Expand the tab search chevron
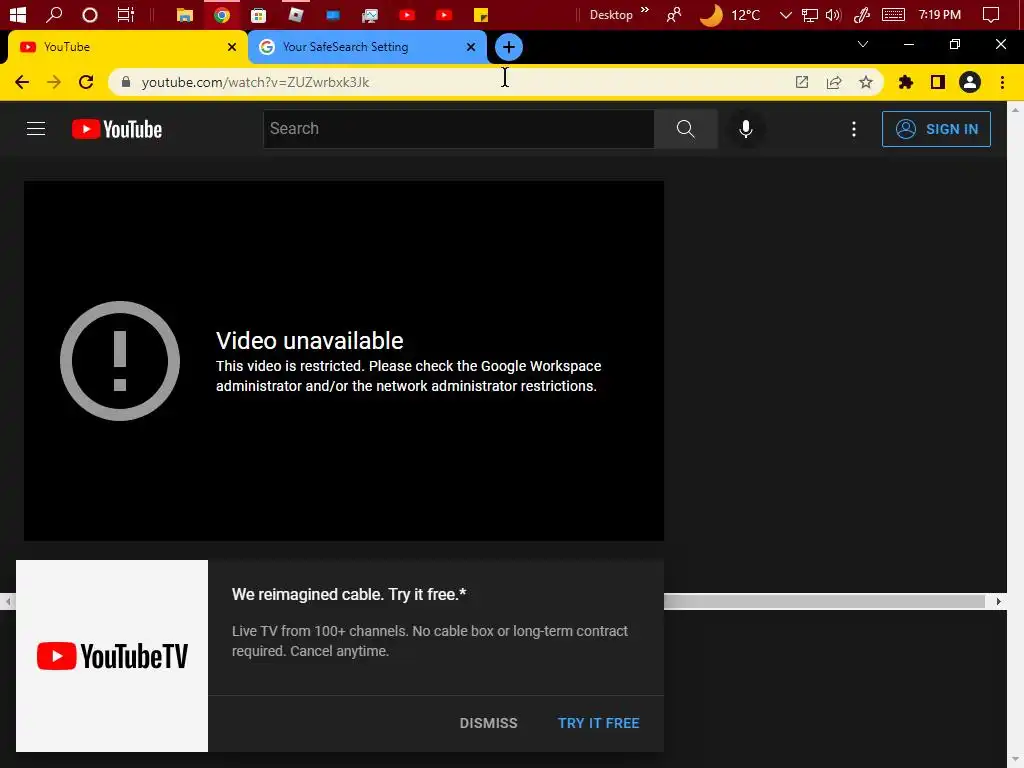The height and width of the screenshot is (768, 1024). click(863, 44)
